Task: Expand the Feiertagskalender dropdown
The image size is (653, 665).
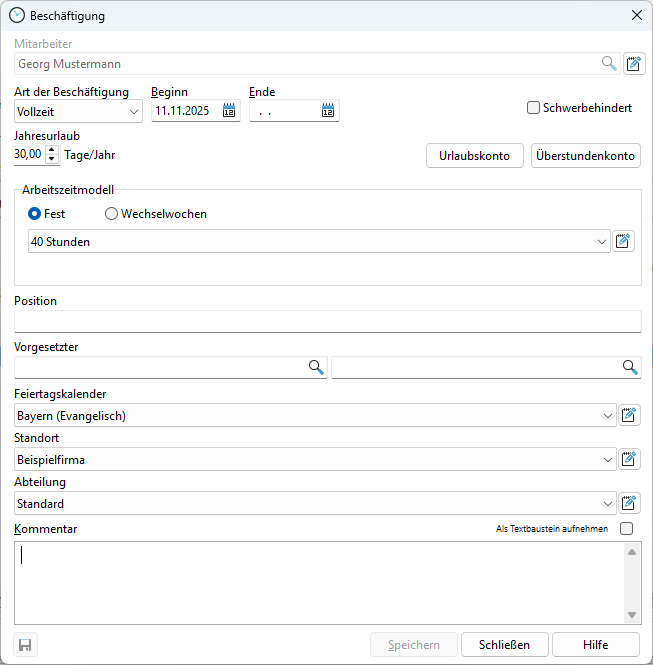Action: [x=608, y=415]
